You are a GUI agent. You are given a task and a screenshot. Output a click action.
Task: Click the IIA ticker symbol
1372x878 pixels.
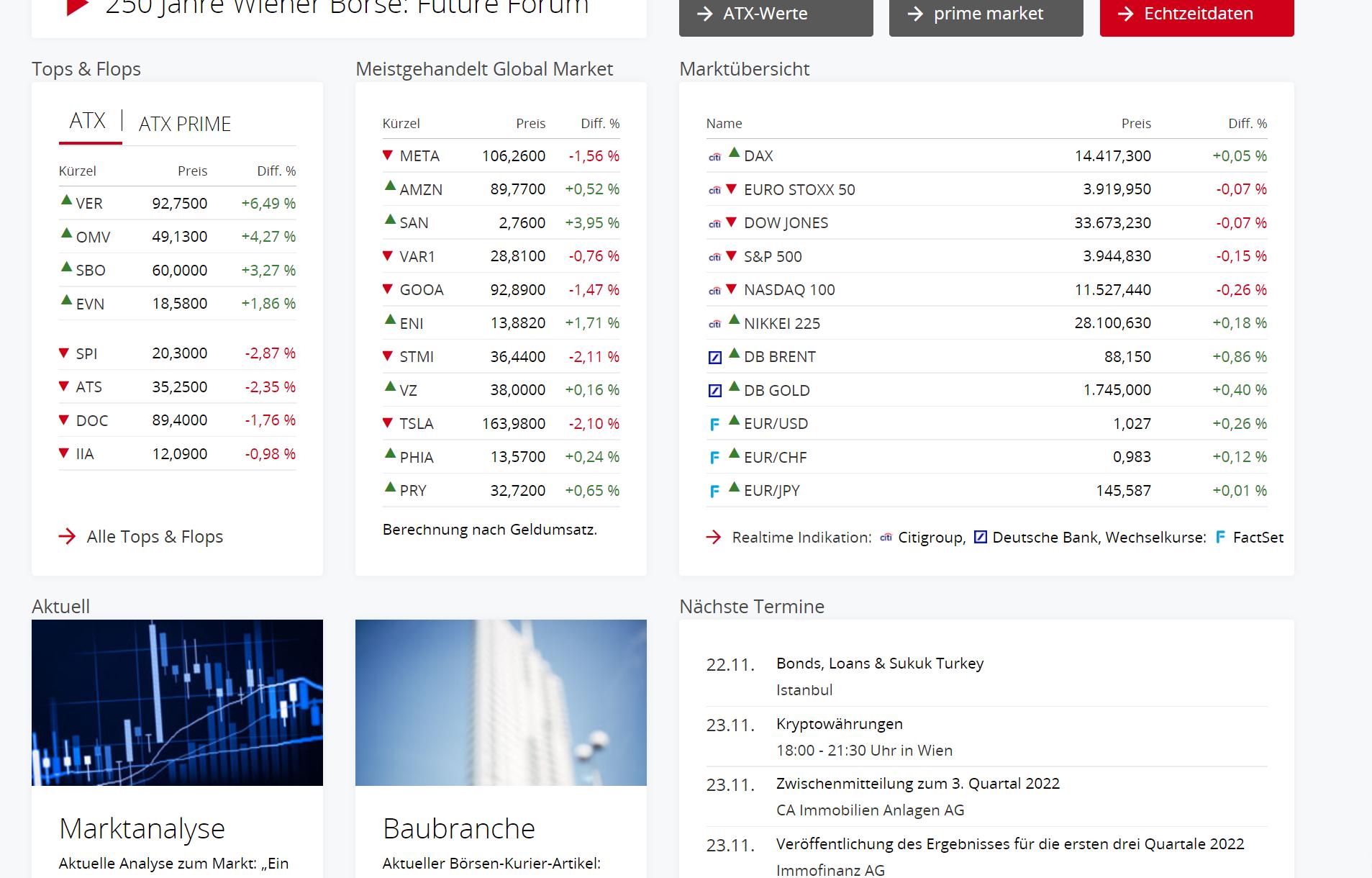(x=85, y=454)
